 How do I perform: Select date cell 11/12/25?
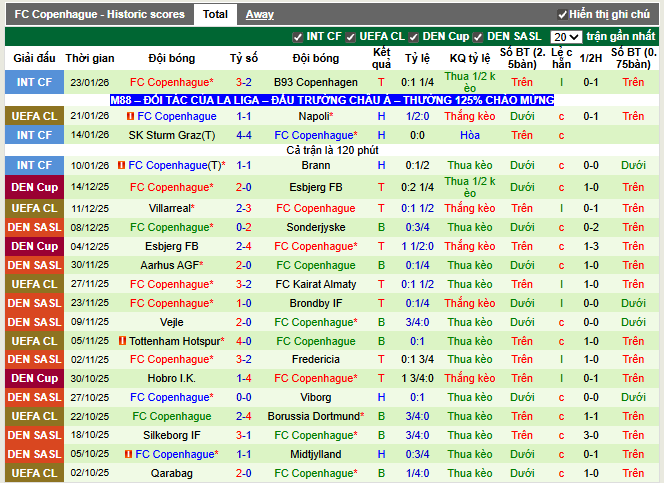[90, 208]
